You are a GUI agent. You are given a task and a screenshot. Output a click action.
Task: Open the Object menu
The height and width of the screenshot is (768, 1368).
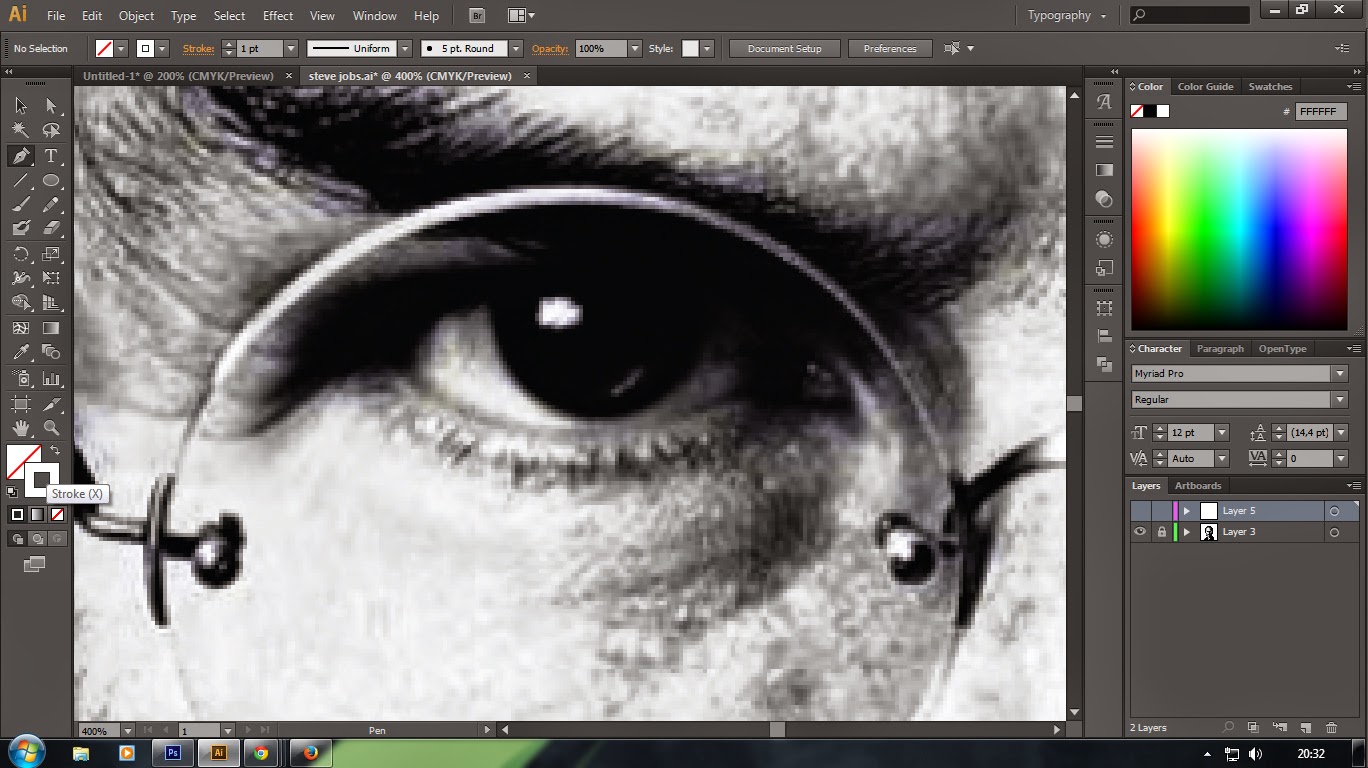coord(136,15)
